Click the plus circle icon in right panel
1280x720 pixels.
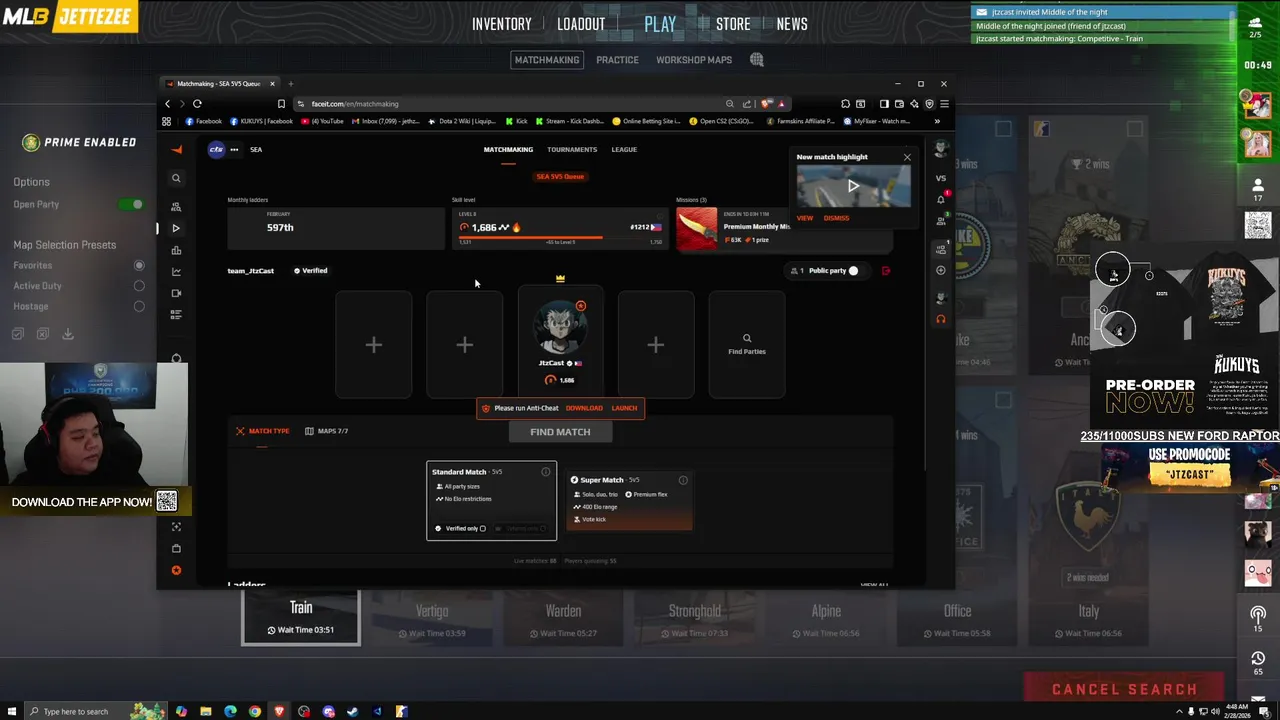940,270
